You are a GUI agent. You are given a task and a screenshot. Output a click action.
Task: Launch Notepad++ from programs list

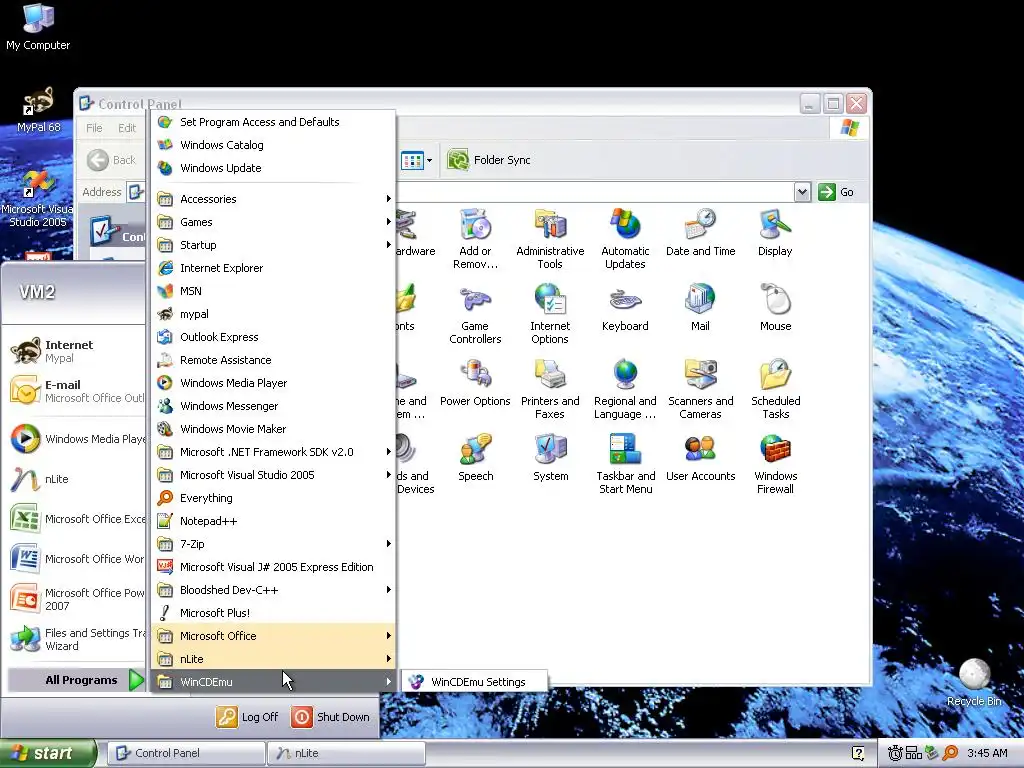tap(273, 521)
